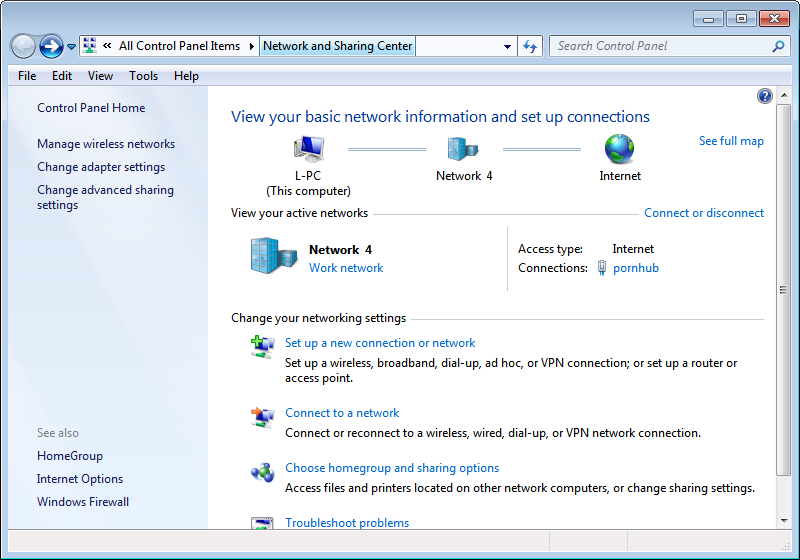Open Connect to a network link

[x=342, y=413]
